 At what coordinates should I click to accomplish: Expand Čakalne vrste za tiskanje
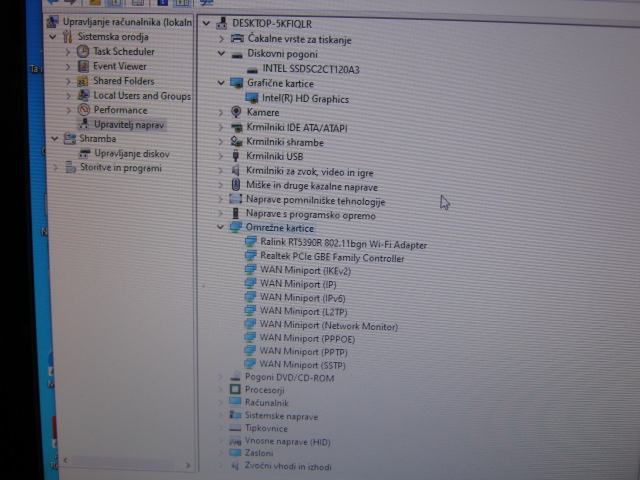[x=222, y=39]
